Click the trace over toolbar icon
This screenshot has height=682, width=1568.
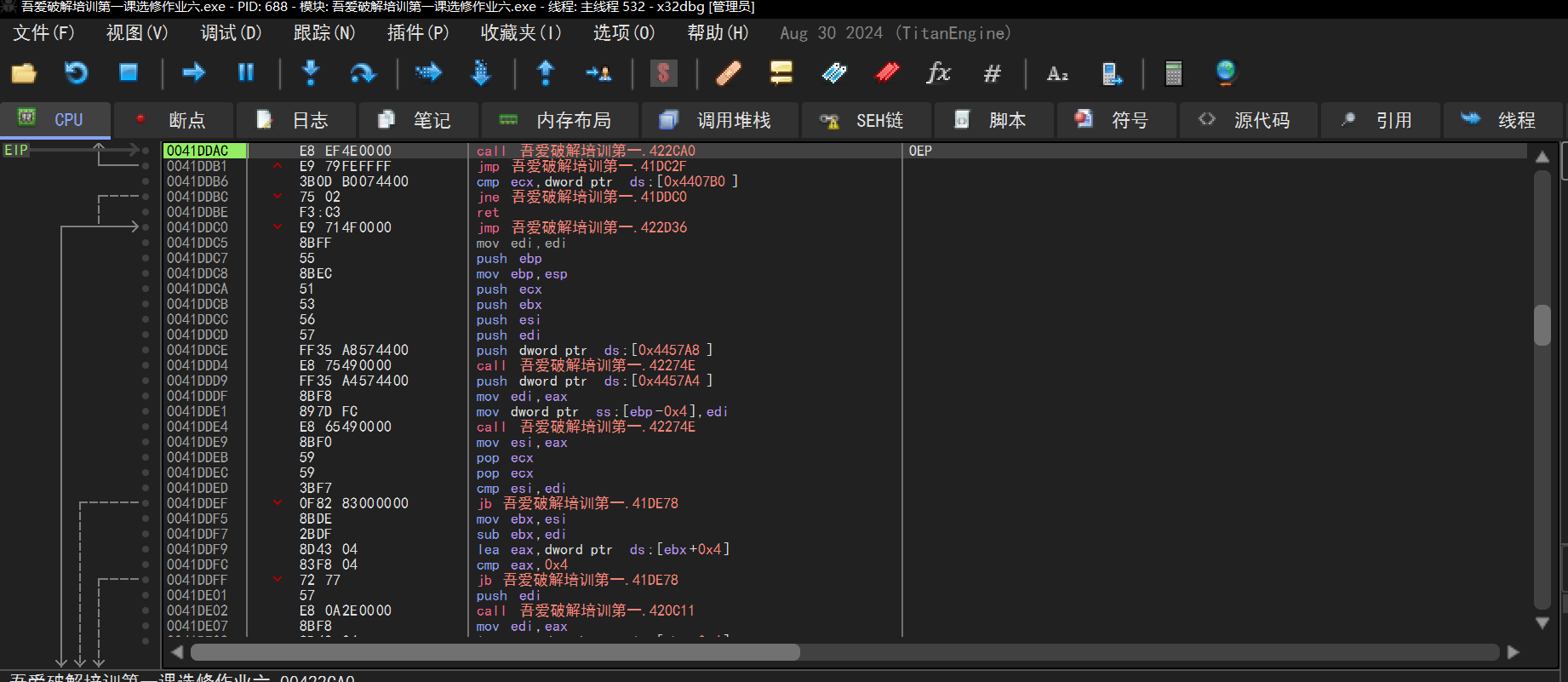click(x=481, y=73)
